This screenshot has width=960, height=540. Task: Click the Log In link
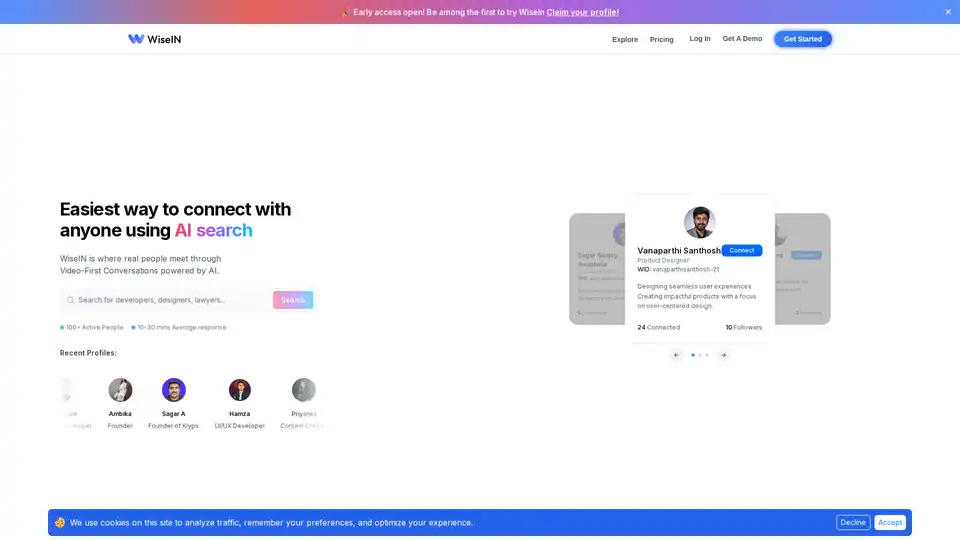tap(700, 39)
